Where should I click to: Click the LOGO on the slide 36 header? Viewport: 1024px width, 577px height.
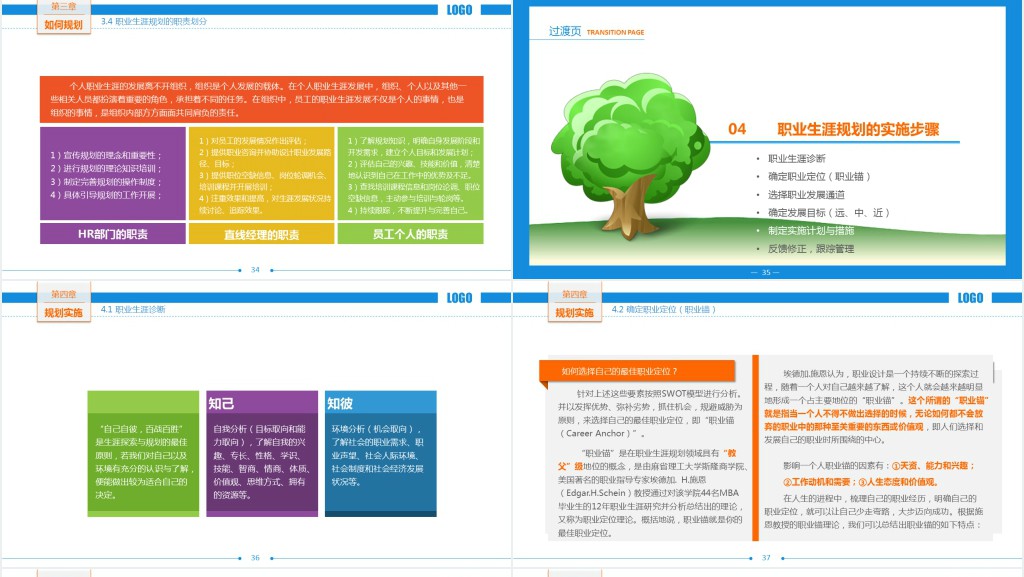459,298
